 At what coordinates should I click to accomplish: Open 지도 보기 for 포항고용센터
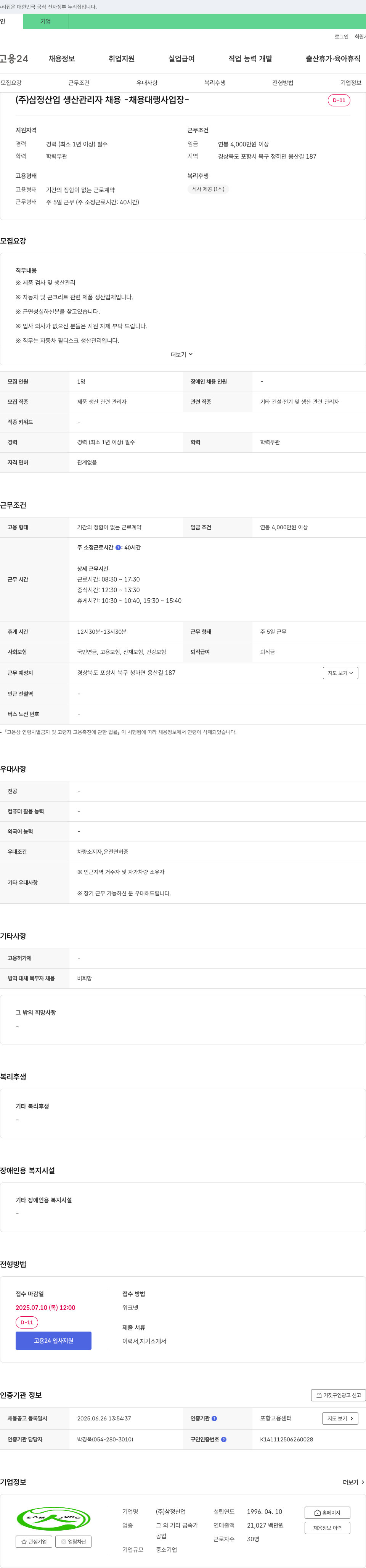click(x=340, y=1418)
